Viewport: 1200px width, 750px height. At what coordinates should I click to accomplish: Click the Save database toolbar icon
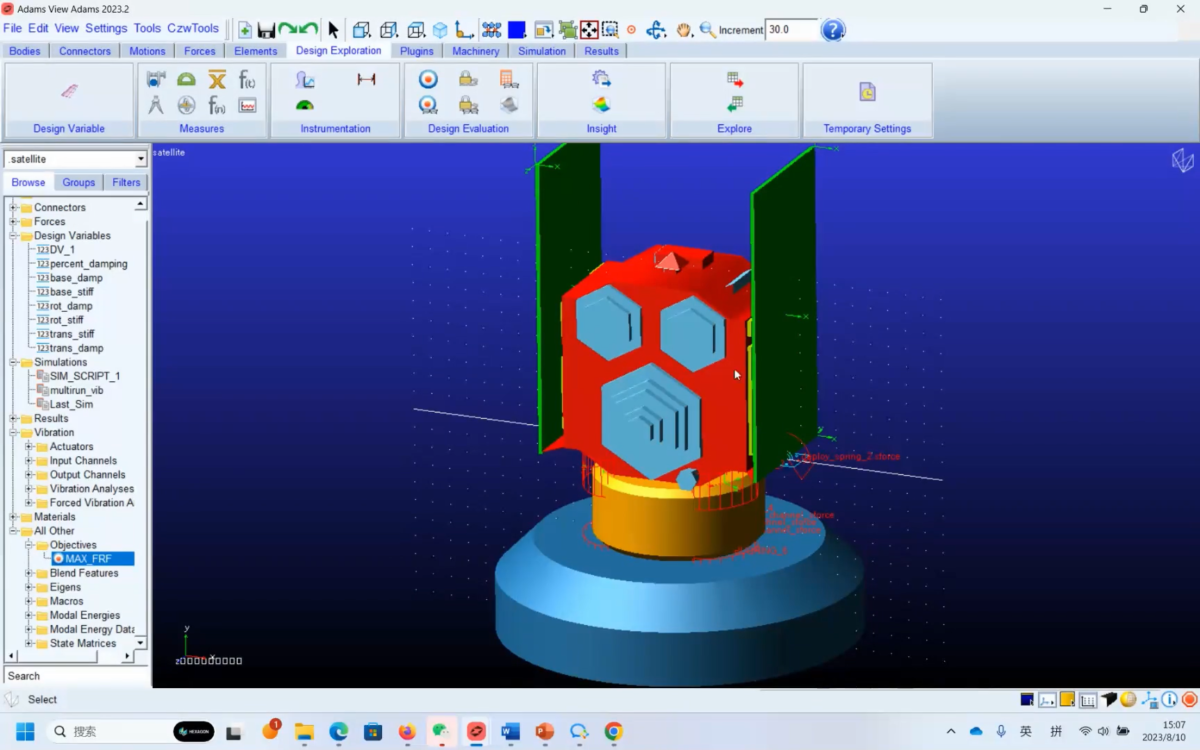coord(266,30)
